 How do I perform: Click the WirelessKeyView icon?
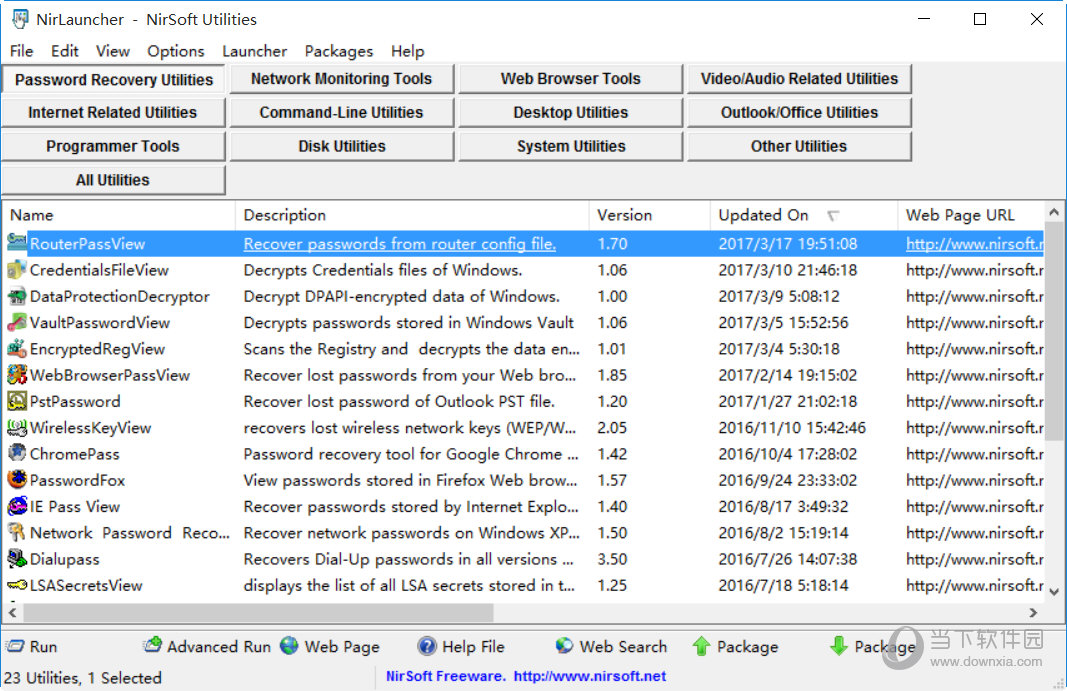pos(17,428)
